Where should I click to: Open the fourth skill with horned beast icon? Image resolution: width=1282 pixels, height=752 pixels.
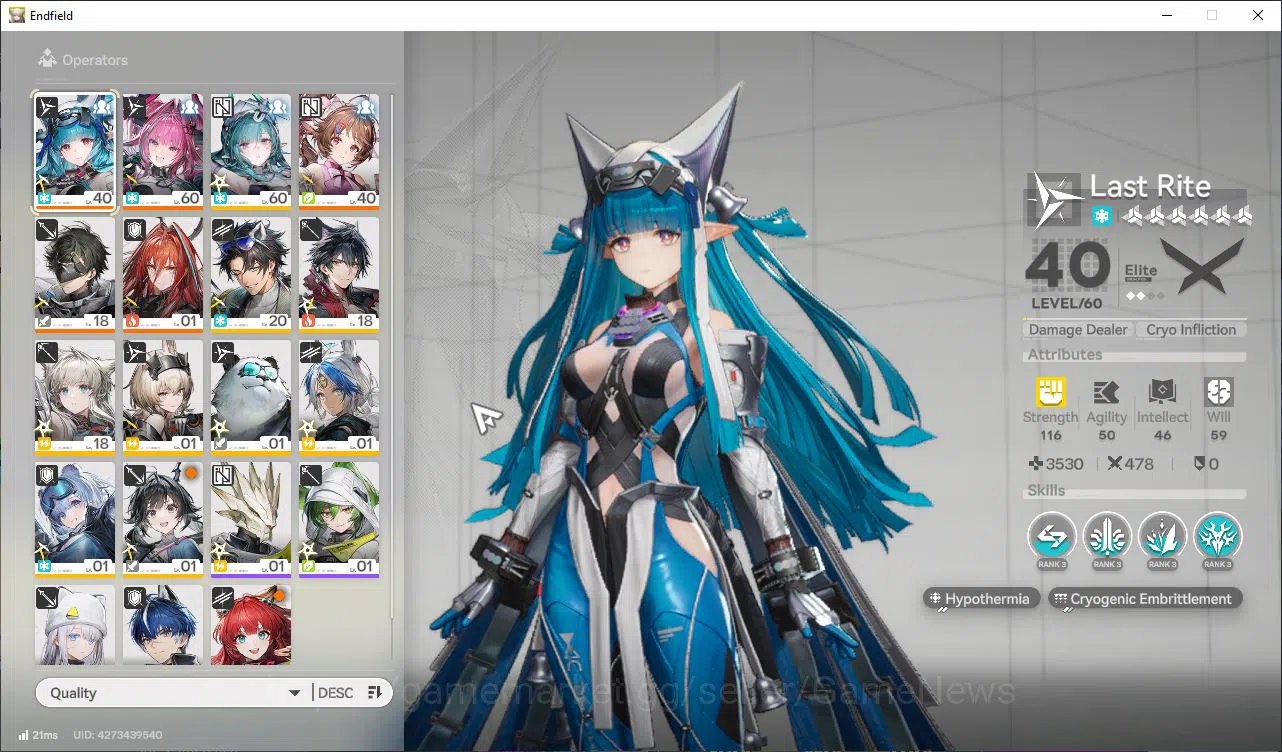(x=1217, y=536)
